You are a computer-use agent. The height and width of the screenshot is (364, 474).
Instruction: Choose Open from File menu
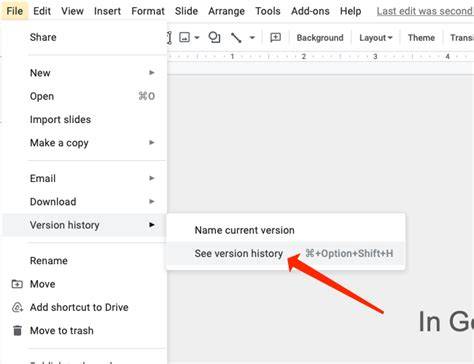point(83,96)
